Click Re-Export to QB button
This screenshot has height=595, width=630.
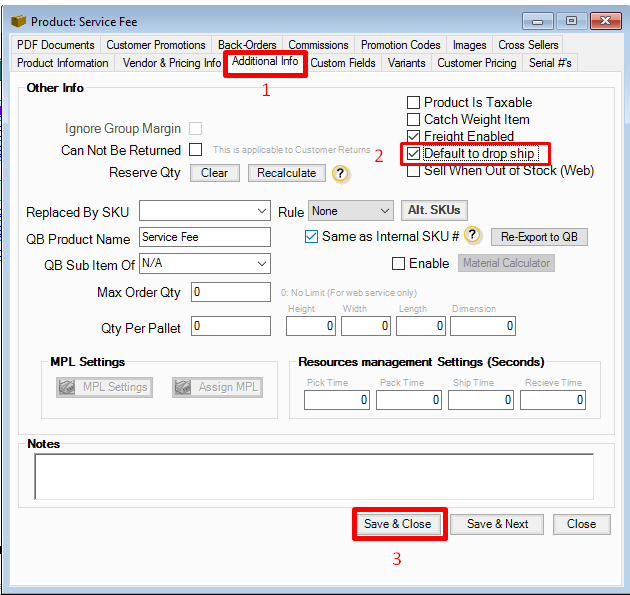[538, 237]
